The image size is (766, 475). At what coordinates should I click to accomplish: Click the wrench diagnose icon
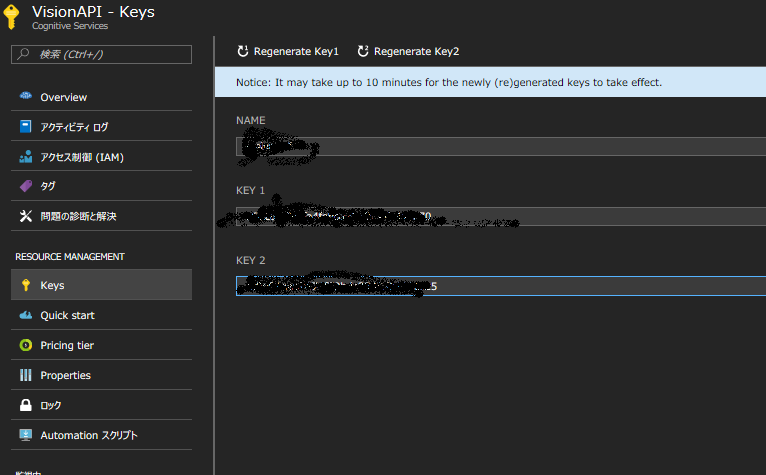[25, 216]
